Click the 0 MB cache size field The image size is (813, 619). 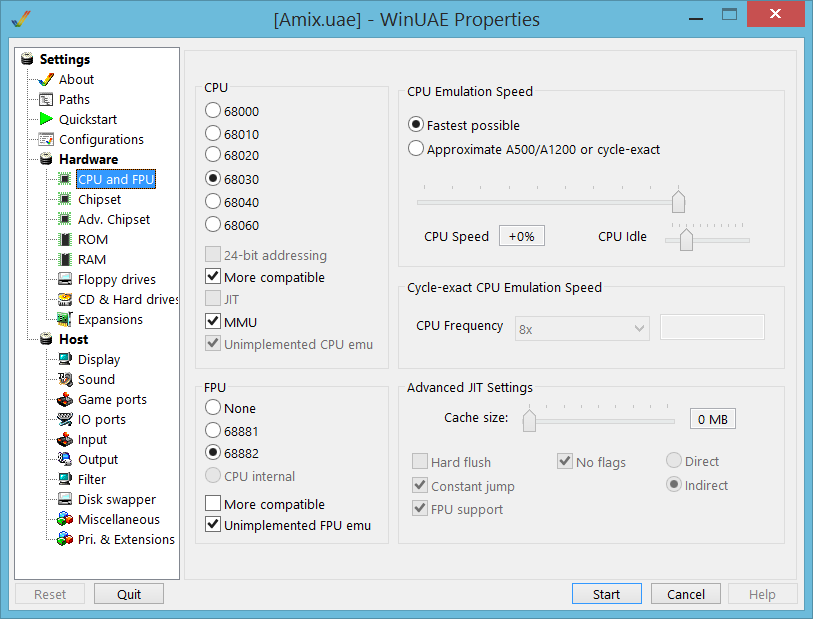pyautogui.click(x=712, y=419)
